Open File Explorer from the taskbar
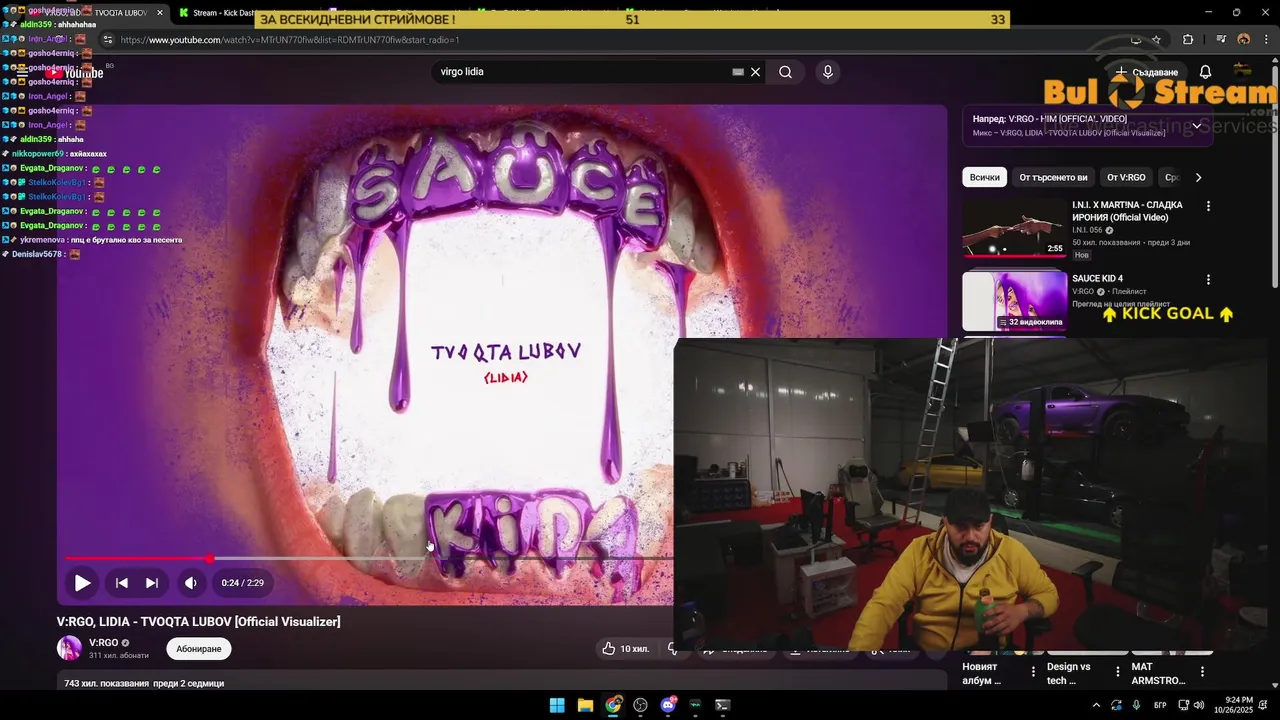1280x720 pixels. pos(585,705)
